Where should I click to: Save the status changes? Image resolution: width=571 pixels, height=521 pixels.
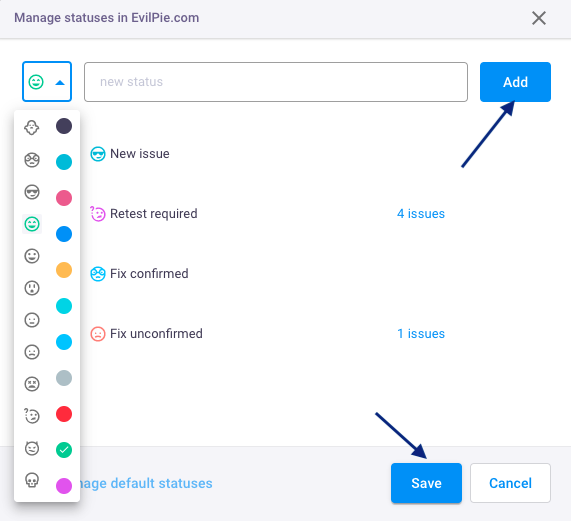426,483
